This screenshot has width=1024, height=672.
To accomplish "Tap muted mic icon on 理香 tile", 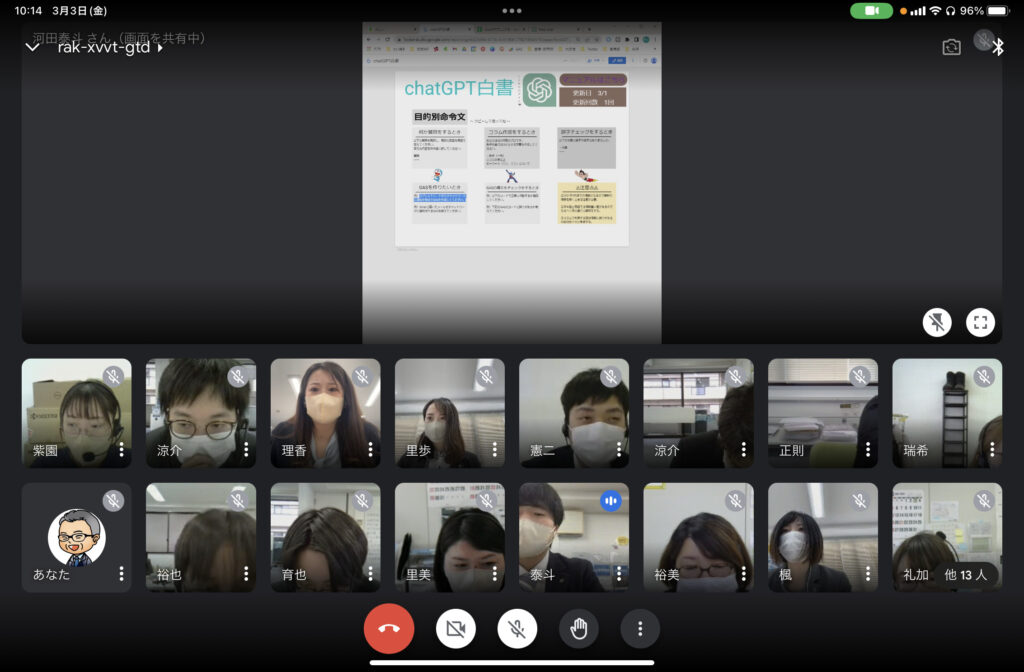I will (362, 376).
